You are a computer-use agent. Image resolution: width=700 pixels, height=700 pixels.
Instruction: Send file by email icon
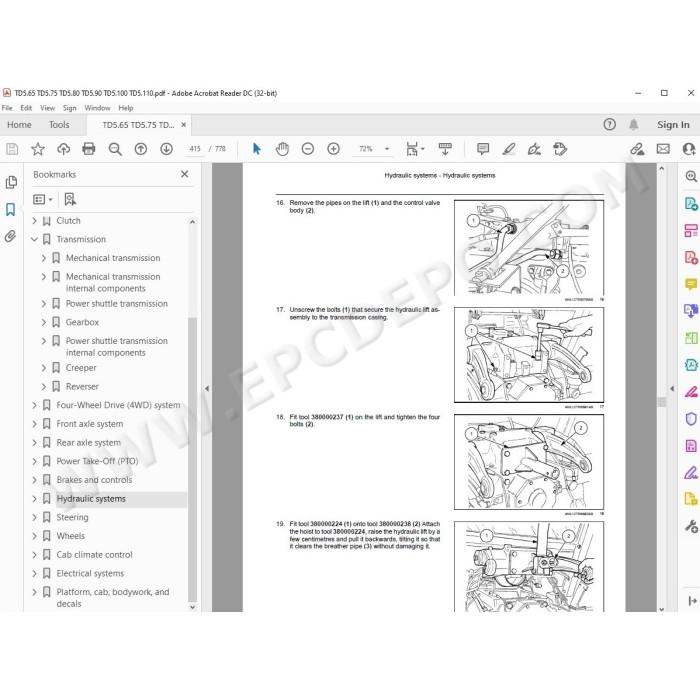[x=663, y=149]
